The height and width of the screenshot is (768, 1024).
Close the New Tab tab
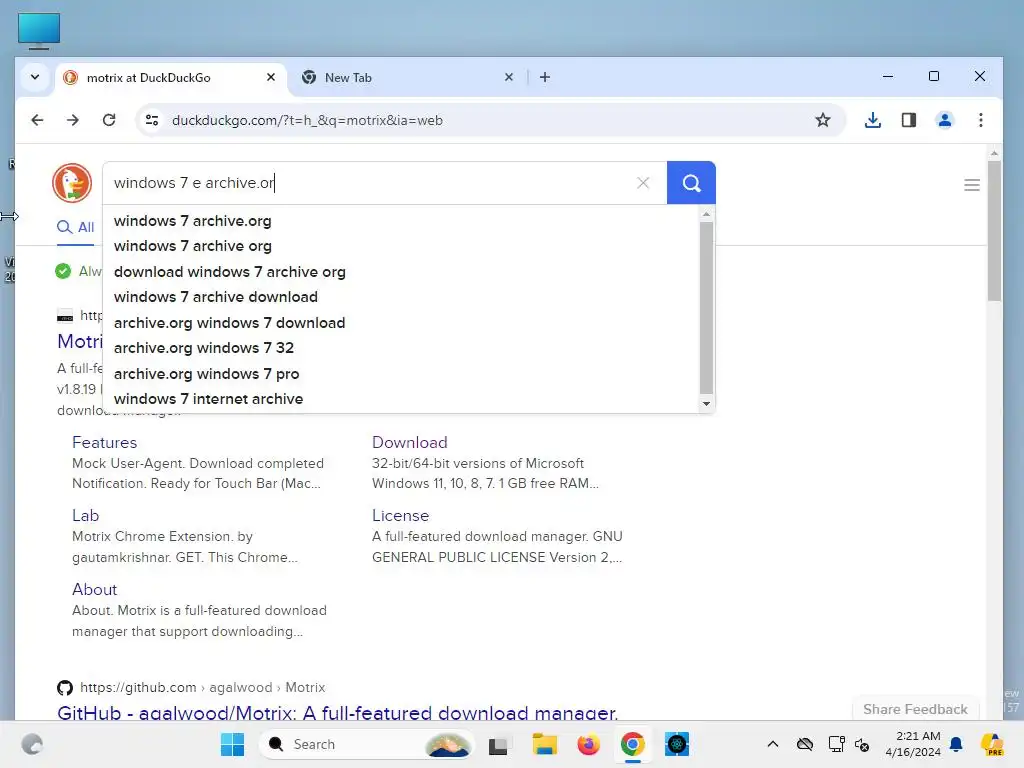(x=509, y=77)
